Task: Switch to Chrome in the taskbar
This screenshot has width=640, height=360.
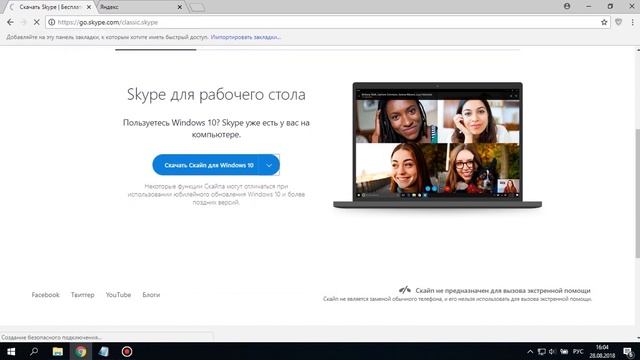Action: [x=80, y=351]
